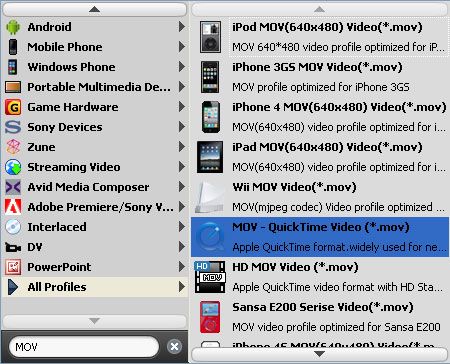This screenshot has height=364, width=450.
Task: Click the All Profiles triangle icon
Action: 13,287
